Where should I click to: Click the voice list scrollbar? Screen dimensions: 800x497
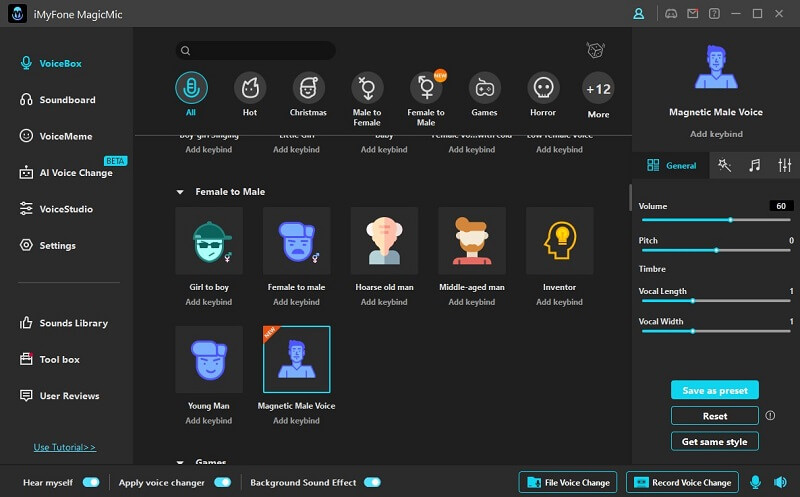pyautogui.click(x=630, y=198)
